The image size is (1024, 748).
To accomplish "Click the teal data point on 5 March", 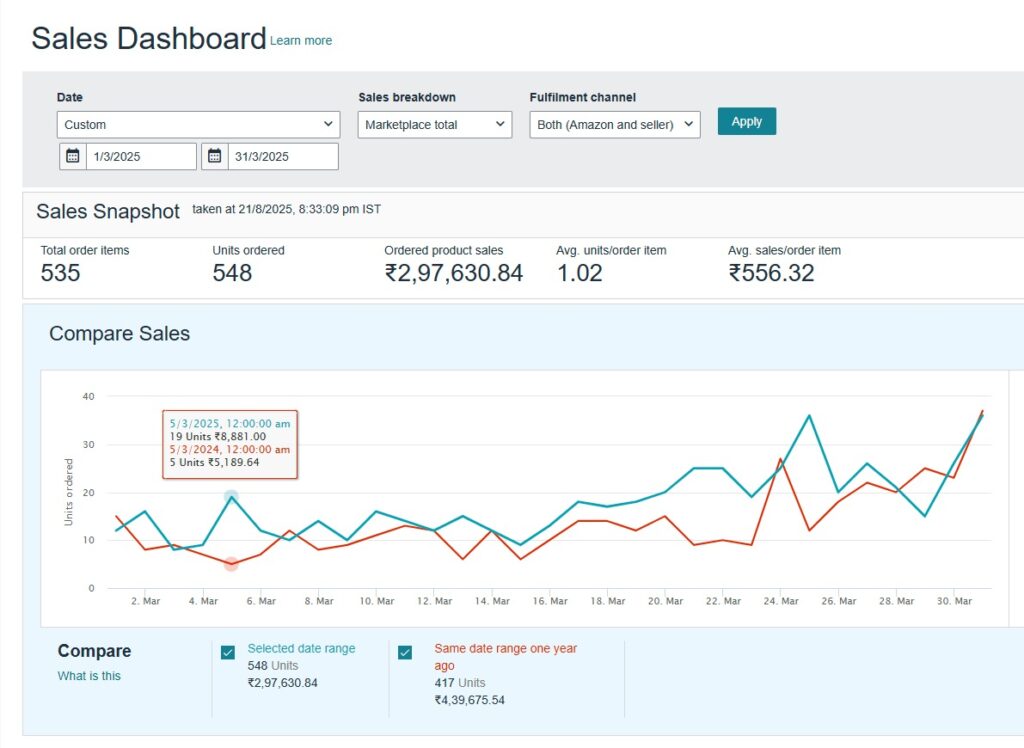I will 231,497.
